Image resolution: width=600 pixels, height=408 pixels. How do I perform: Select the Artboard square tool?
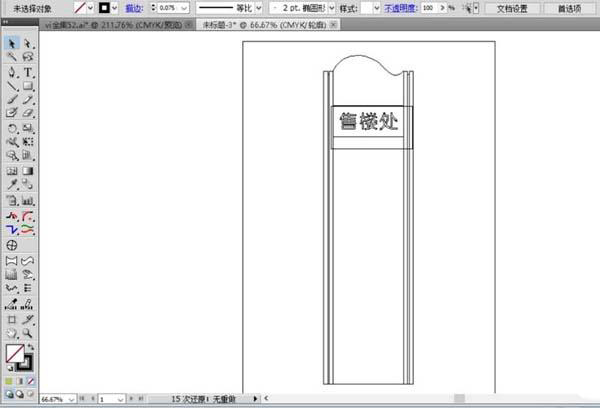click(11, 319)
